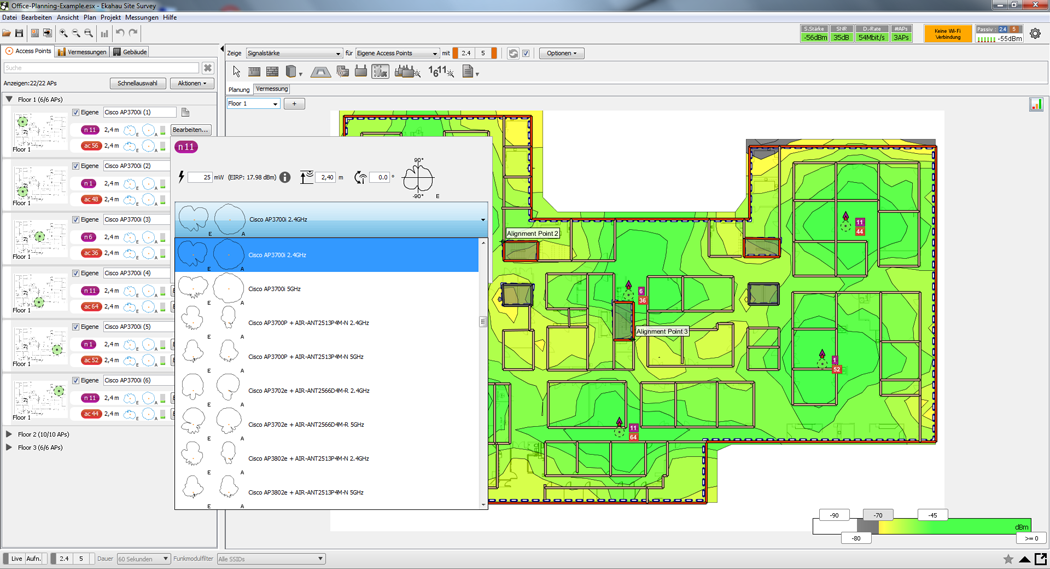The height and width of the screenshot is (569, 1050).
Task: Uncheck Eigene for Cisco AP3700i (5)
Action: [76, 327]
